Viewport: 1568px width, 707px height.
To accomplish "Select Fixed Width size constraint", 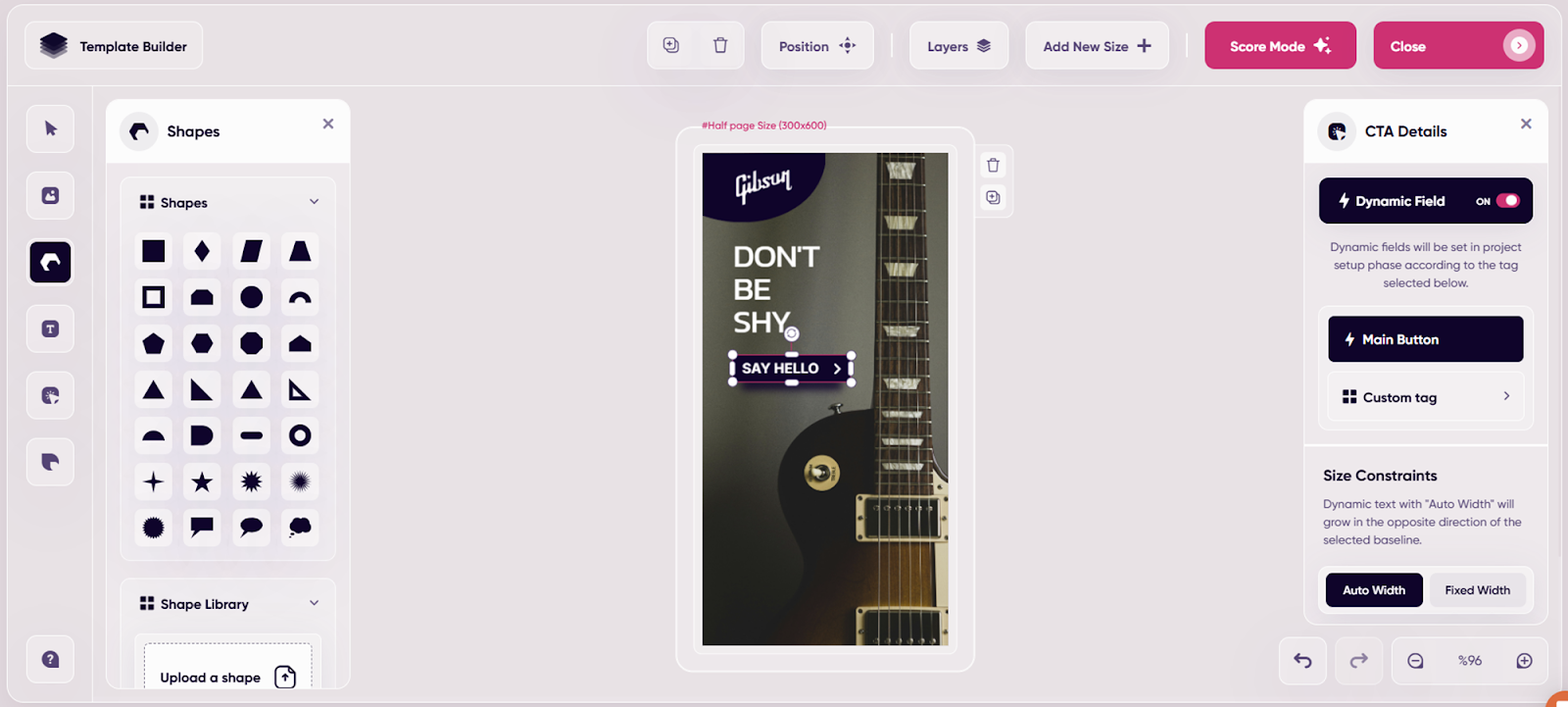I will (1477, 590).
